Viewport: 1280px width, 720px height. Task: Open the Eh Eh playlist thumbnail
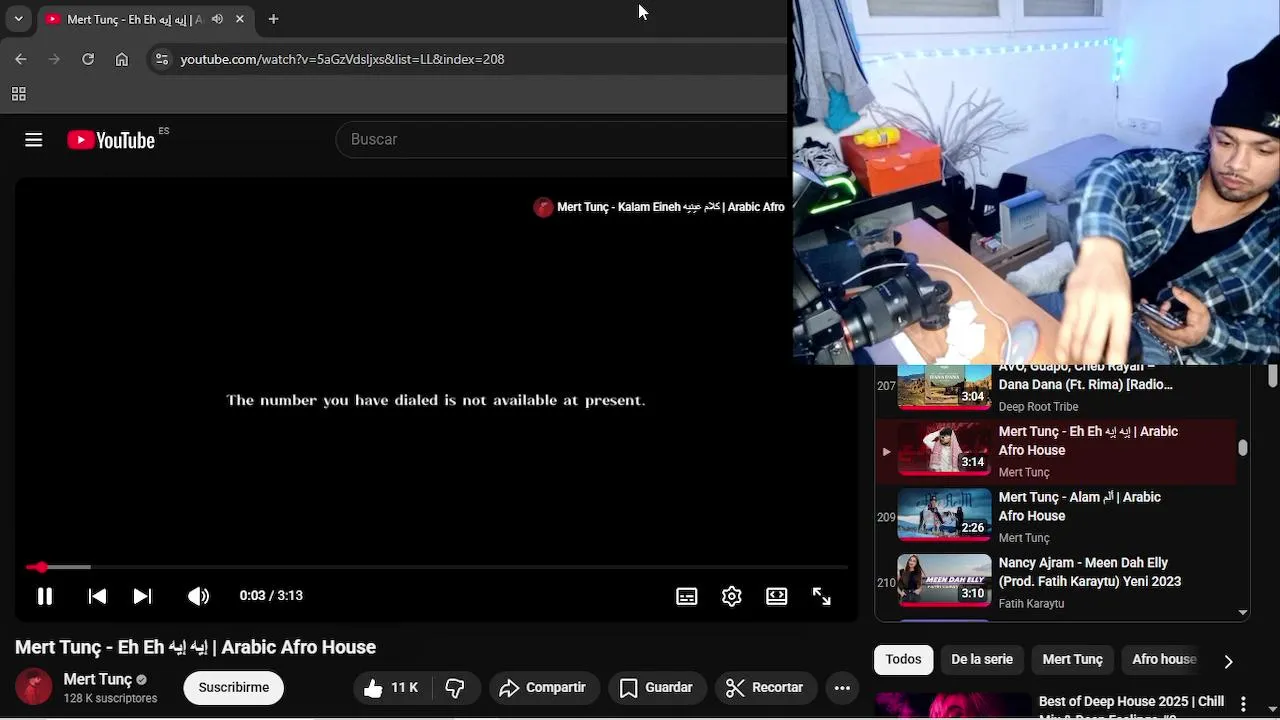coord(944,449)
